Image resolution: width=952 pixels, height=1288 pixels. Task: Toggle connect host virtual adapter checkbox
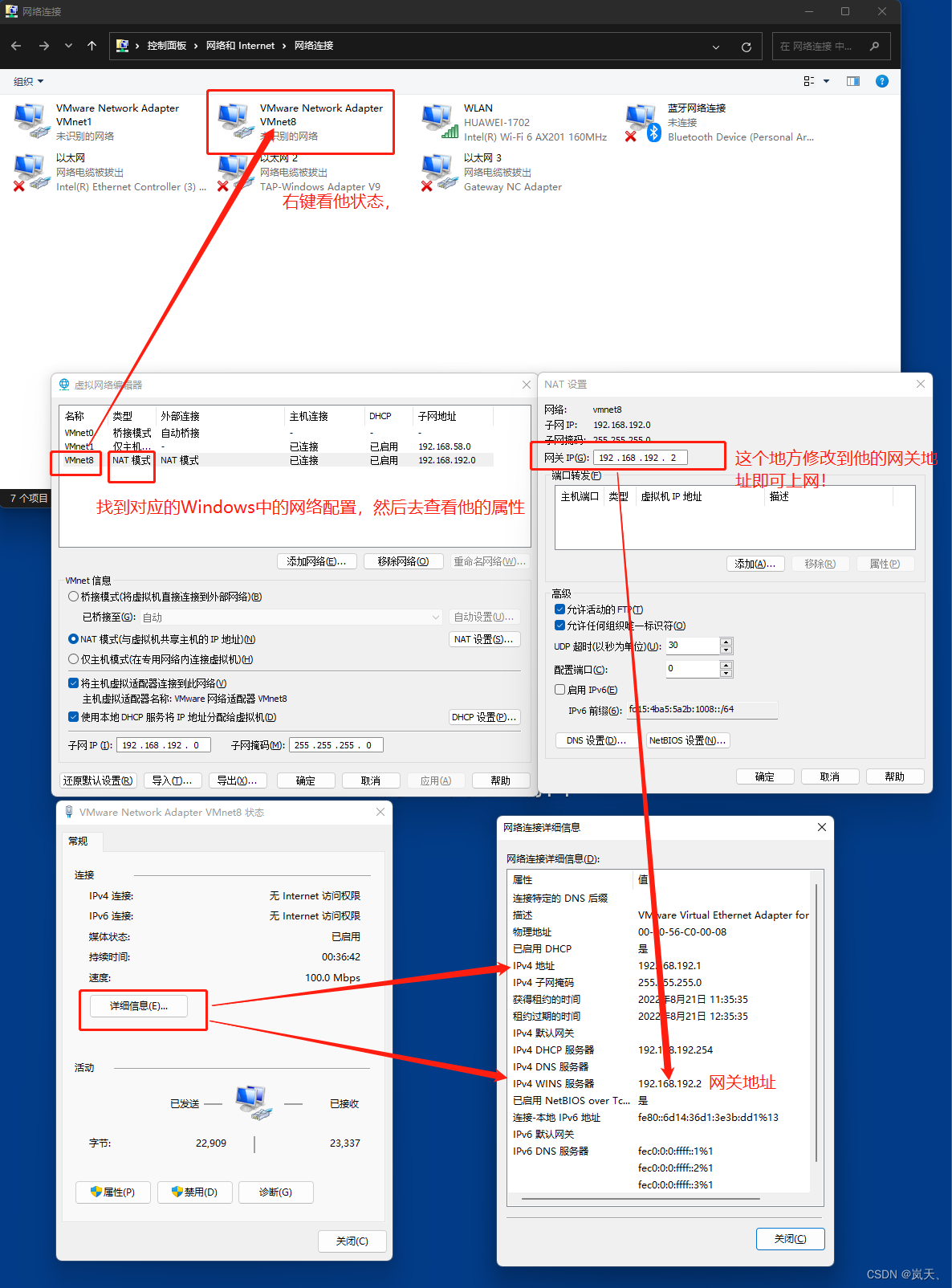(74, 683)
